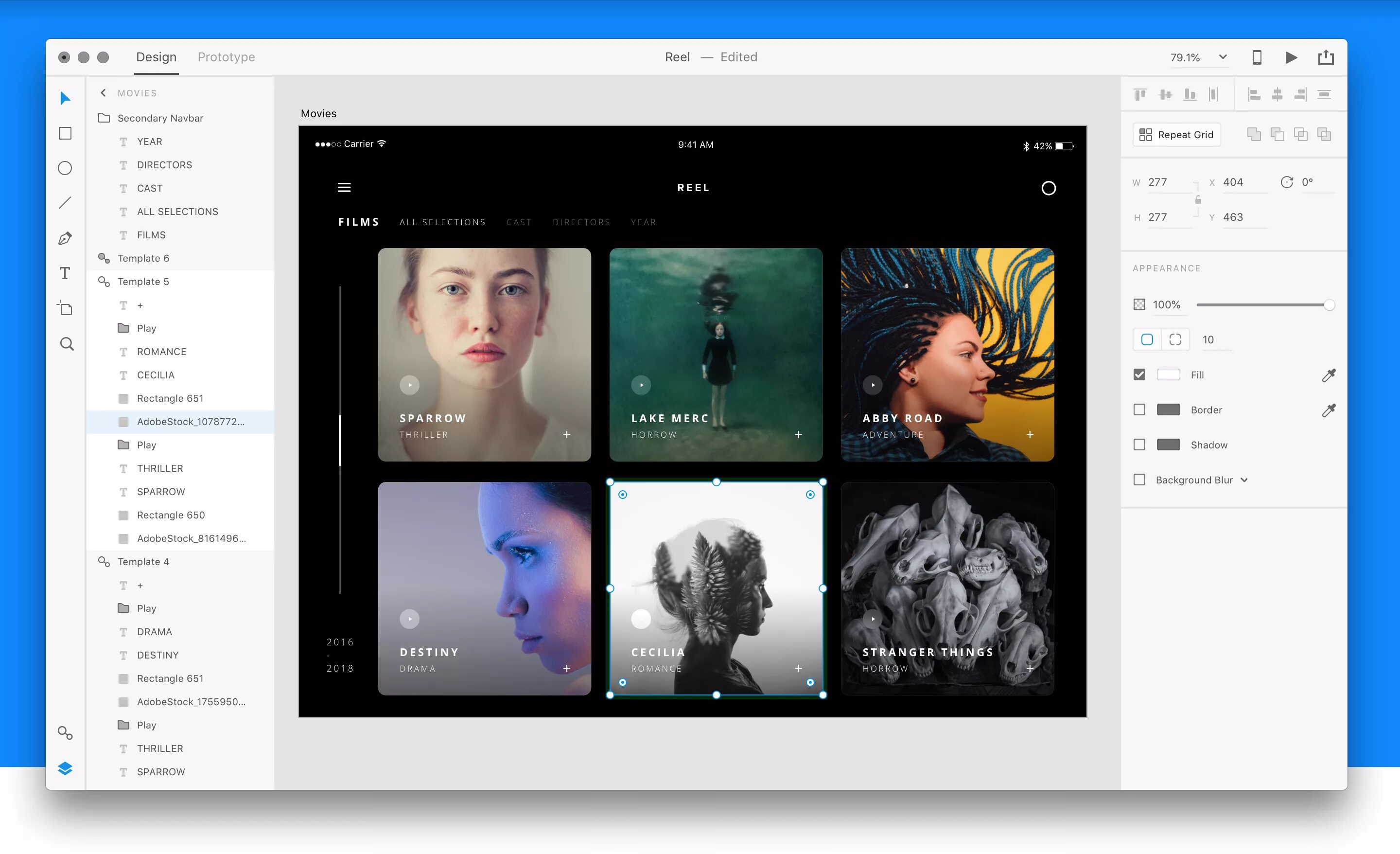Viewport: 1400px width, 854px height.
Task: Expand the Background Blur dropdown arrow
Action: coord(1244,480)
